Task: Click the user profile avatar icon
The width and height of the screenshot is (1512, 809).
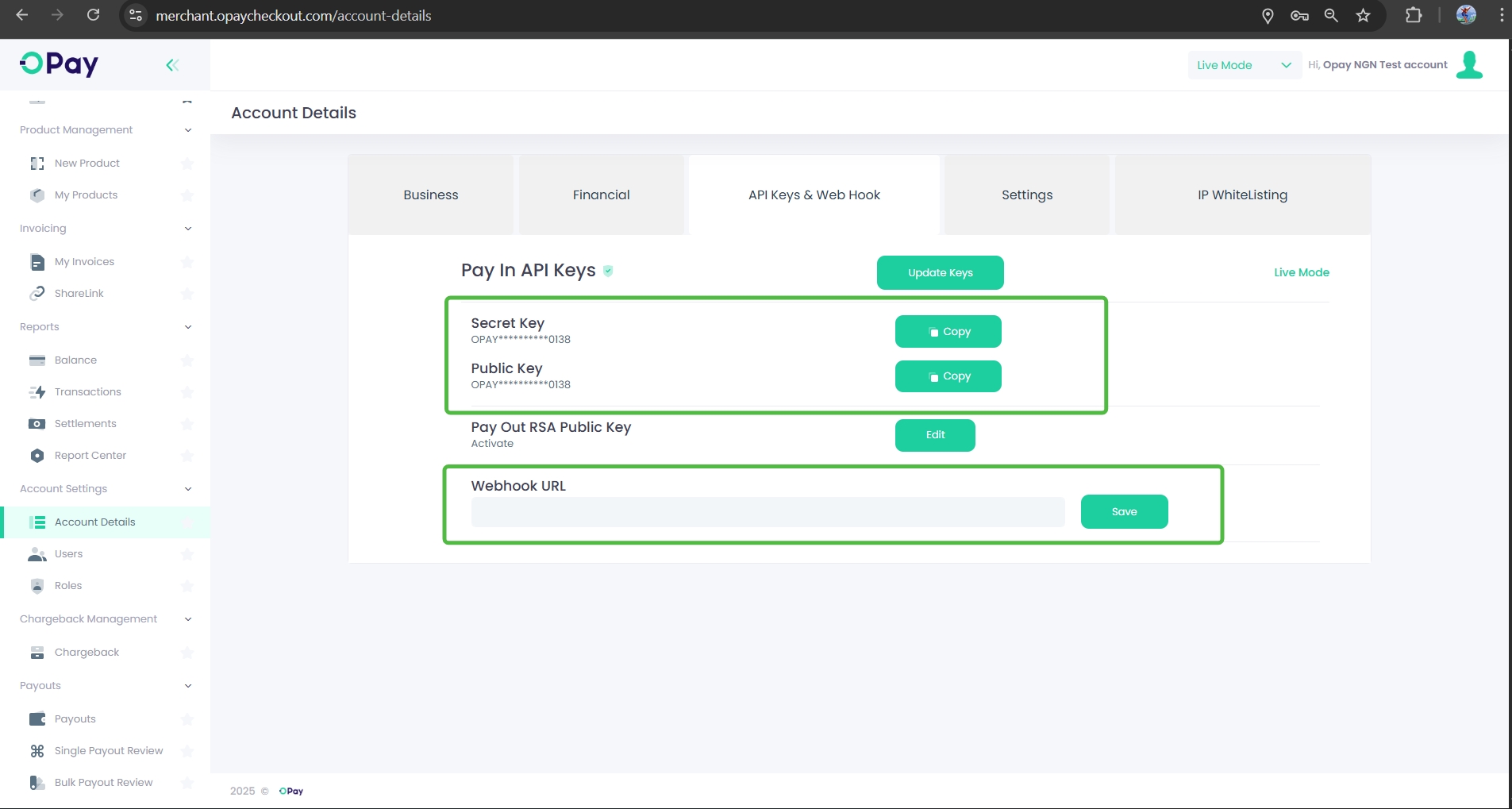Action: (1469, 65)
